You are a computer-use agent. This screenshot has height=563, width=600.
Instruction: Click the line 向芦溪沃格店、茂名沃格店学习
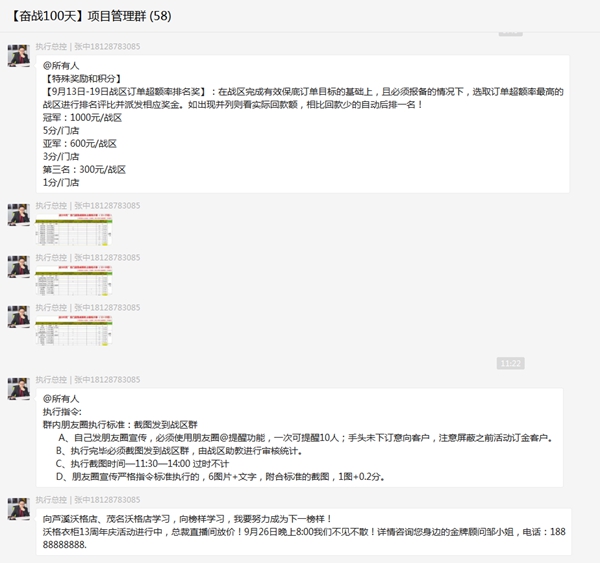point(187,519)
